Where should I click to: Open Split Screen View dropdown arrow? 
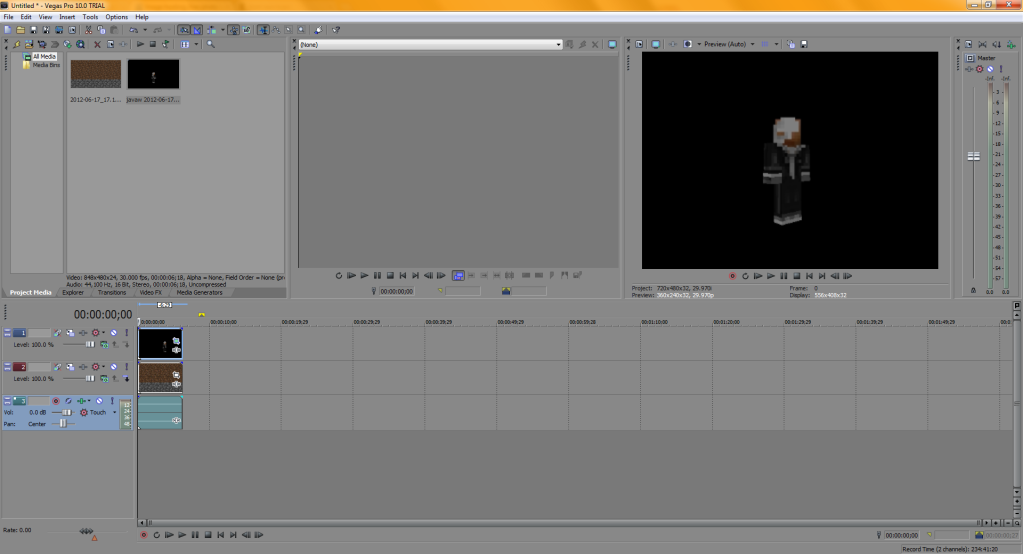(699, 44)
